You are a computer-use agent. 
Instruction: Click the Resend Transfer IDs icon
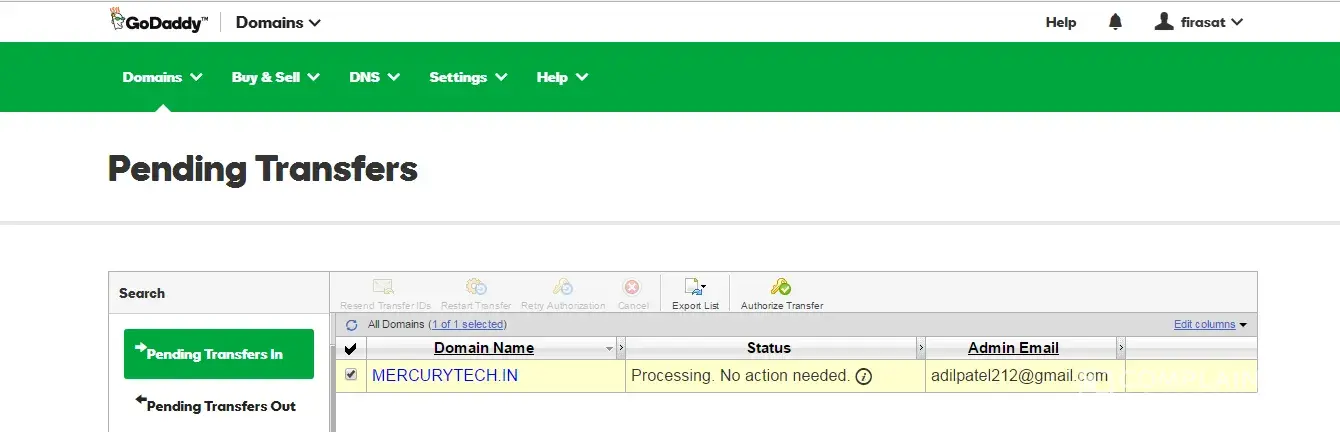coord(384,288)
